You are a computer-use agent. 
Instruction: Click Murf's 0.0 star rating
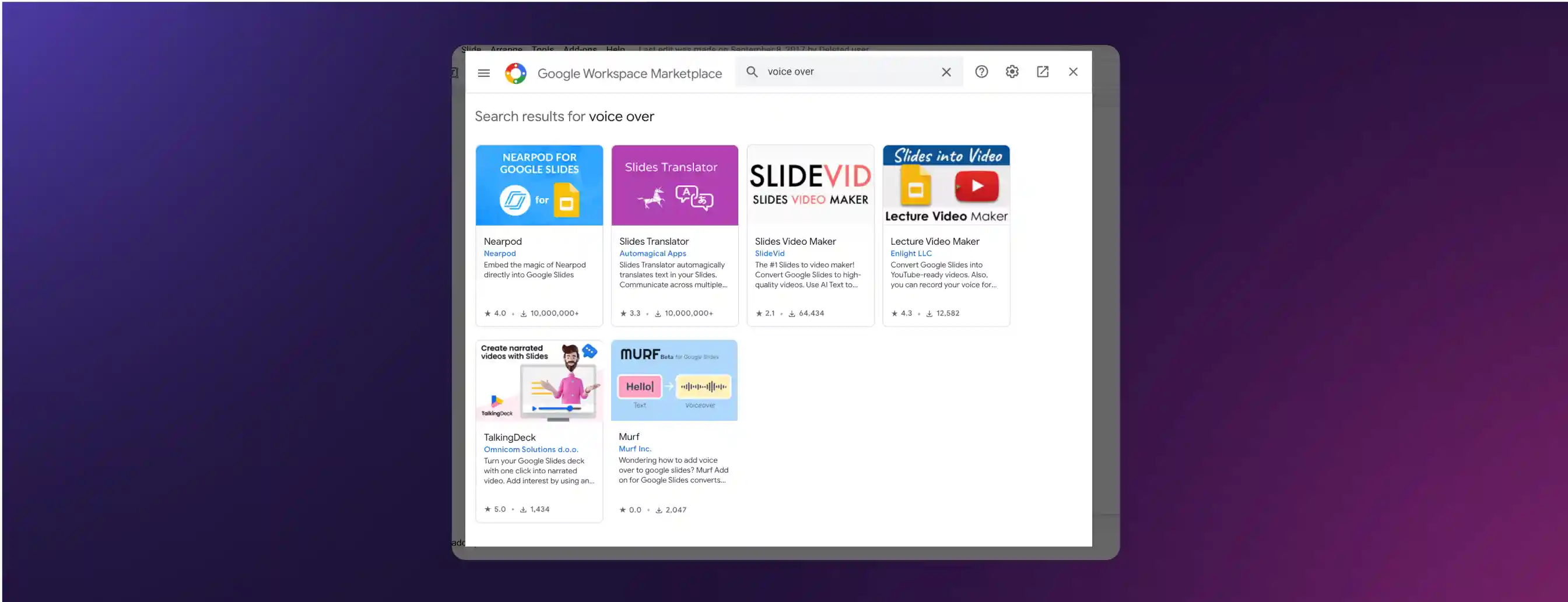[630, 509]
